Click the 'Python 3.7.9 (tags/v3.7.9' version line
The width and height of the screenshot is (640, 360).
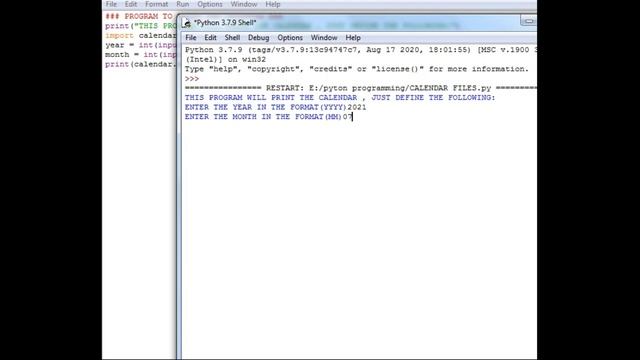pyautogui.click(x=361, y=50)
